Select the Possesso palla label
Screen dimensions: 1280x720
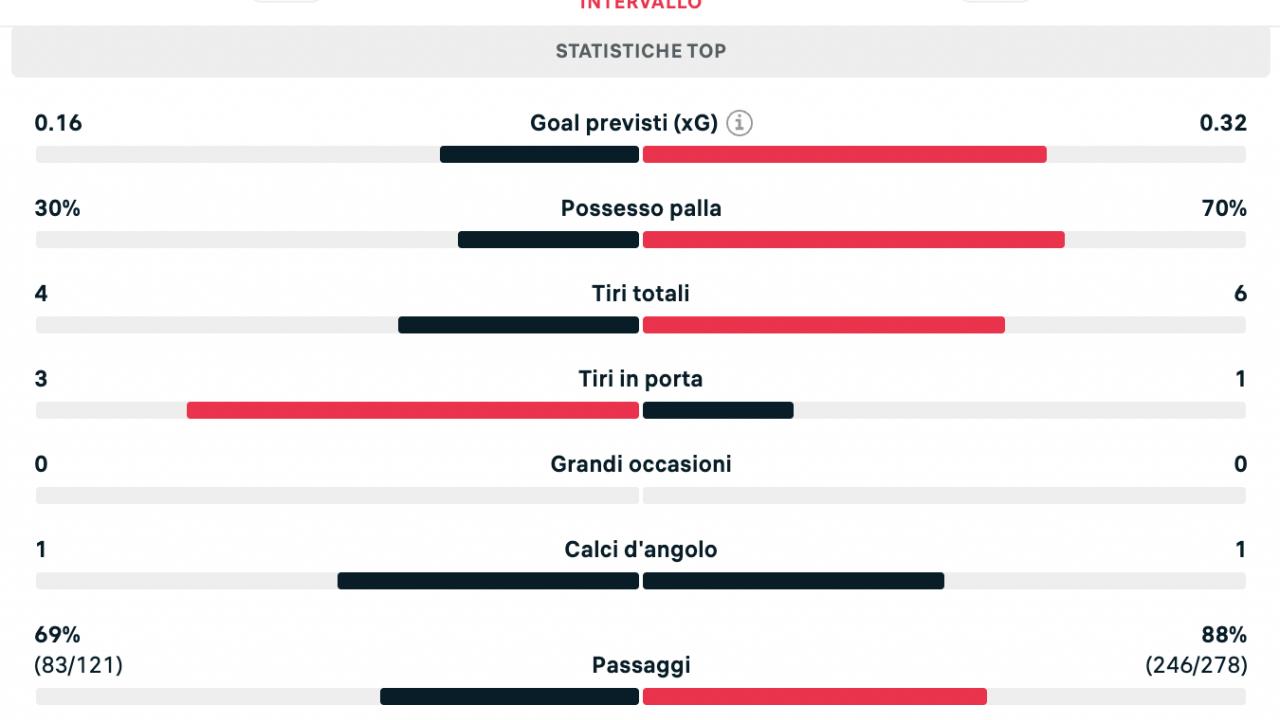pos(641,208)
